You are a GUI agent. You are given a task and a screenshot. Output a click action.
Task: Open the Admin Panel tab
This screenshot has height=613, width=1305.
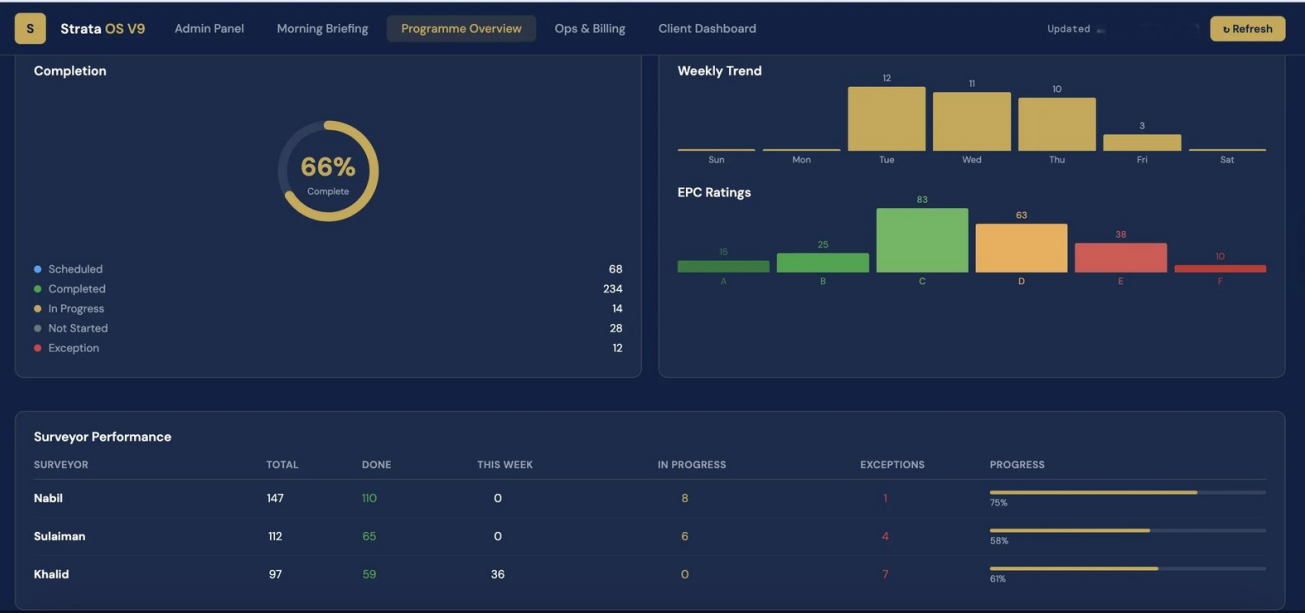click(x=209, y=29)
